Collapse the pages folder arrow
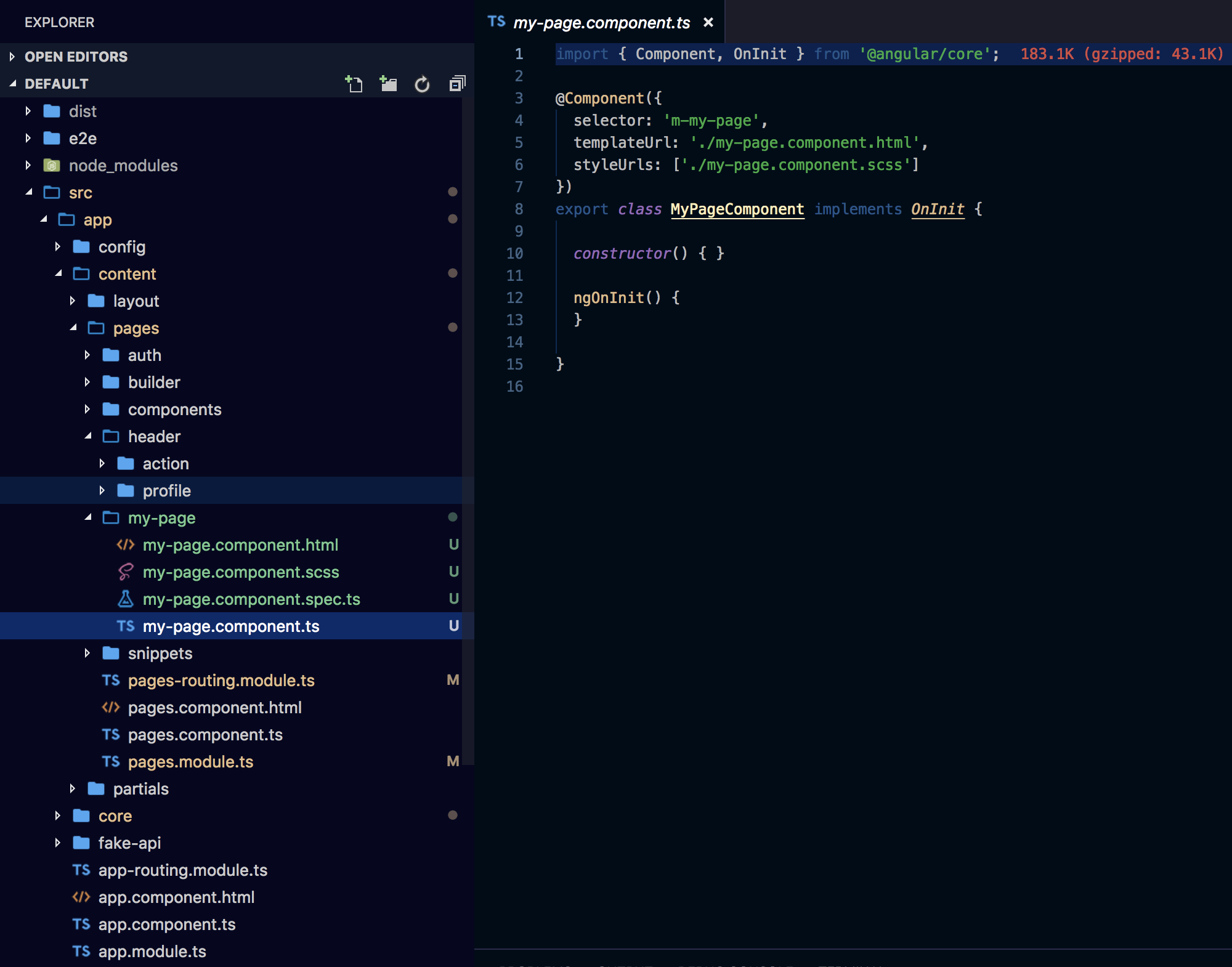The height and width of the screenshot is (967, 1232). (x=73, y=328)
